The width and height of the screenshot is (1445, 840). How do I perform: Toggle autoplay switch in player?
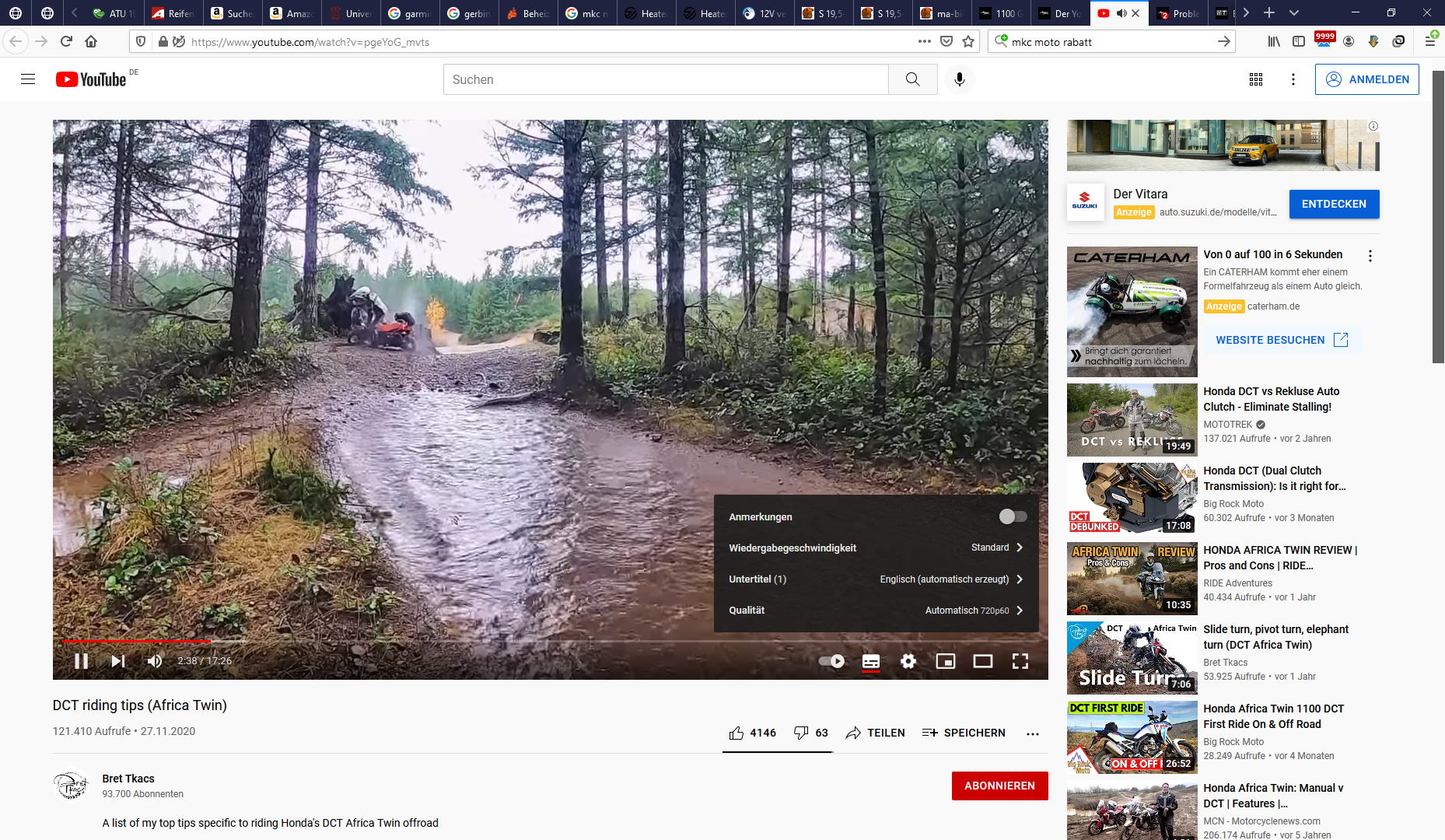click(x=831, y=661)
